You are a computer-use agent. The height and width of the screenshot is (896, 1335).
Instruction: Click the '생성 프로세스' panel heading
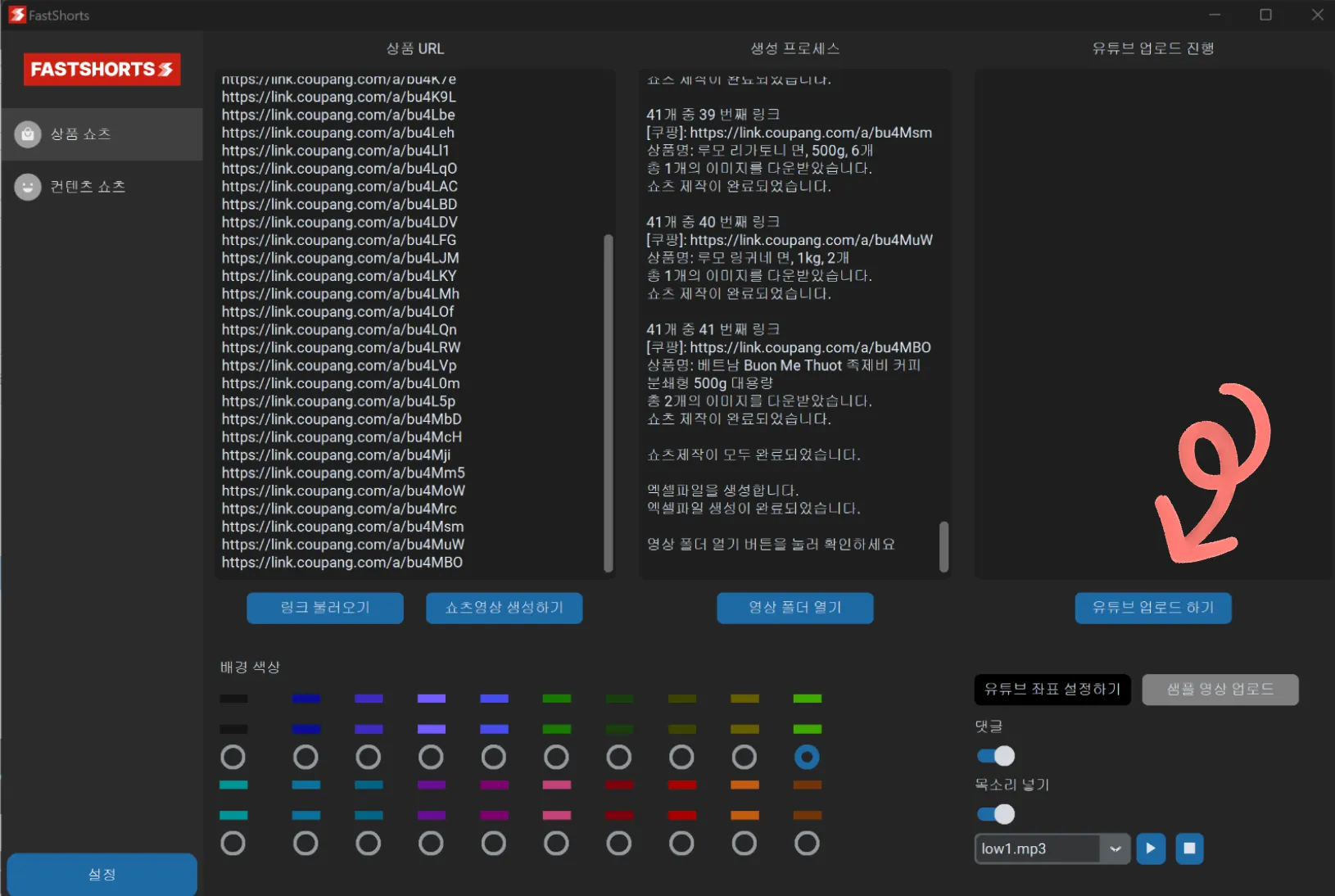click(795, 49)
